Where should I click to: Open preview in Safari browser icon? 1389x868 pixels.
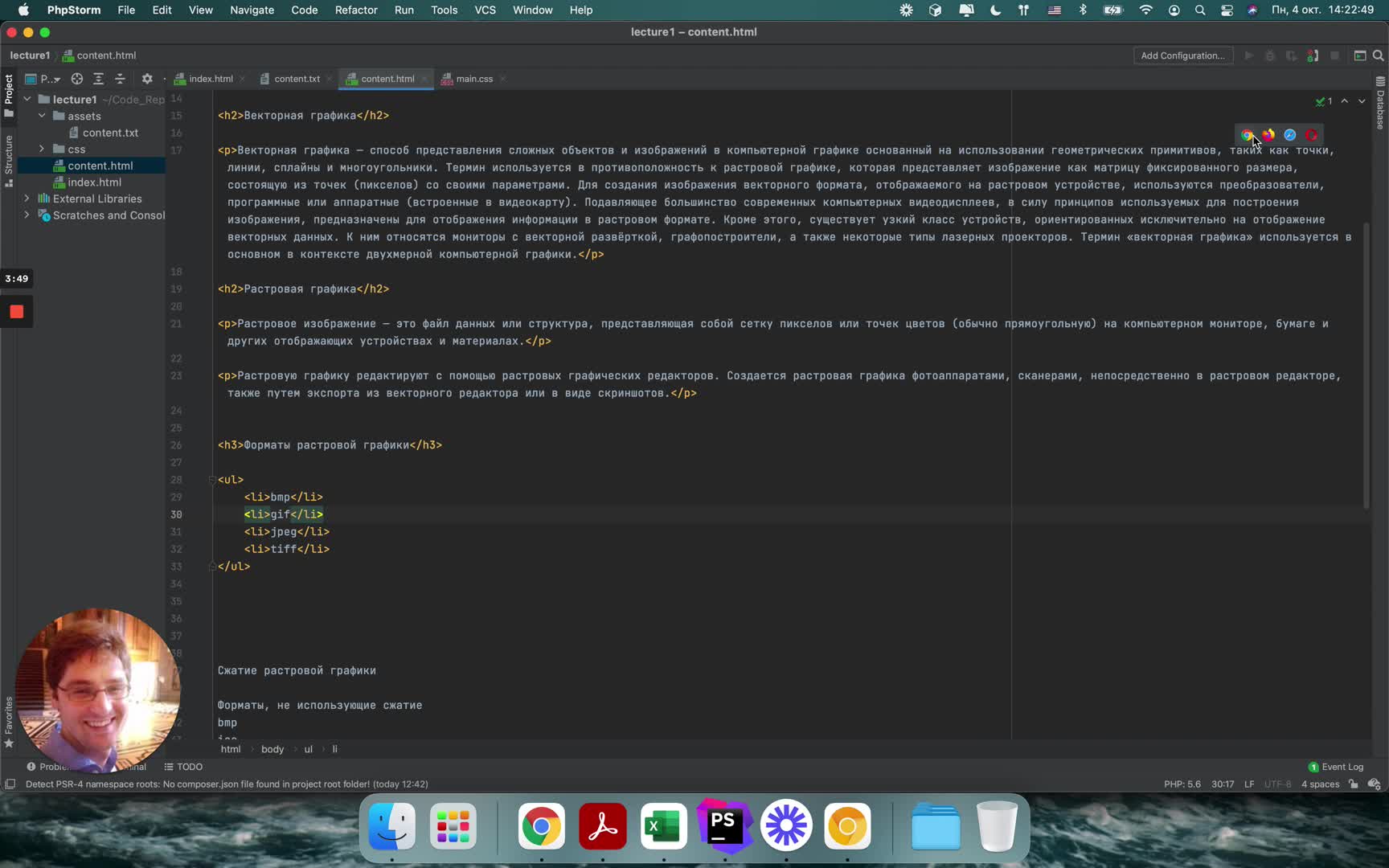pyautogui.click(x=1290, y=135)
